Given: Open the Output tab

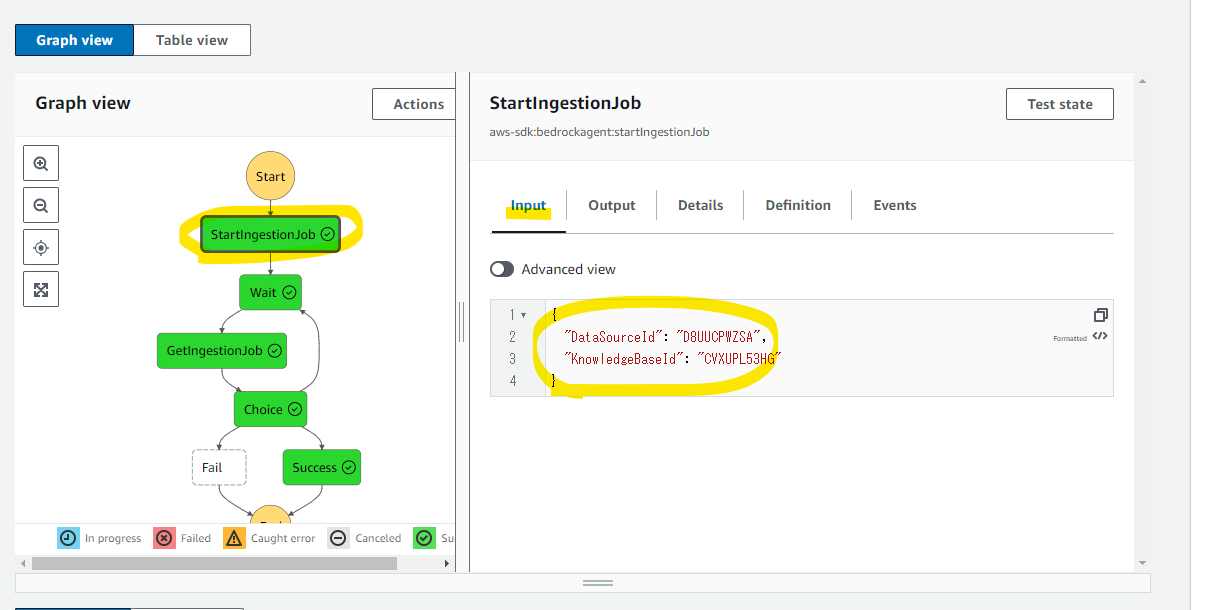Looking at the screenshot, I should (612, 206).
